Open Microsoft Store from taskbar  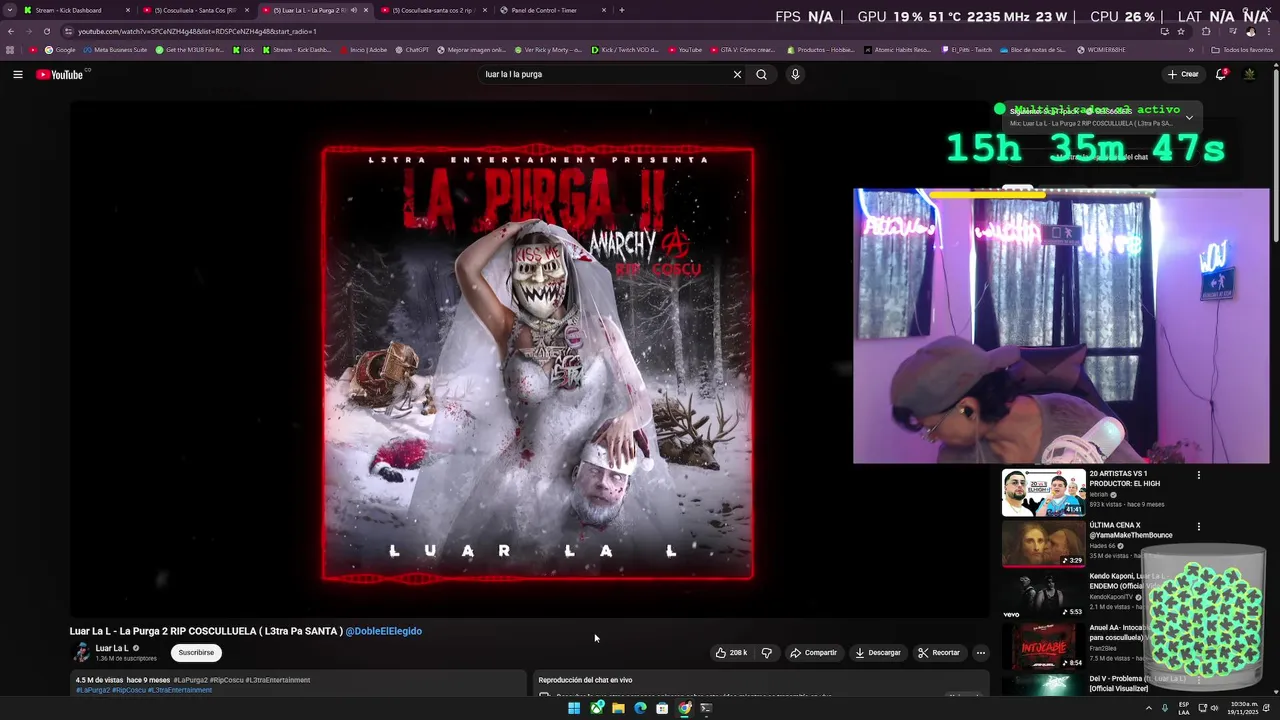pos(662,708)
